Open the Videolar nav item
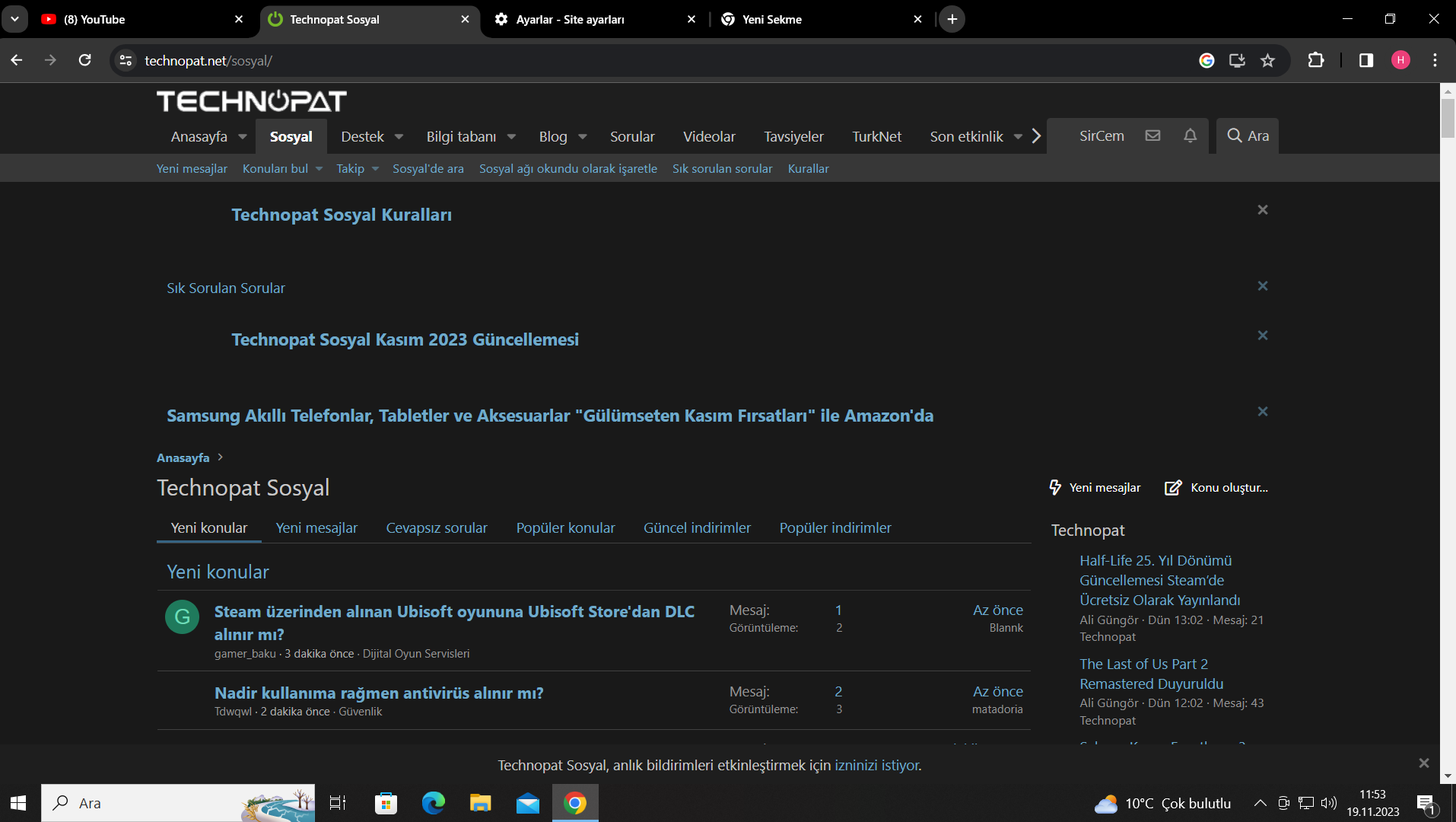The height and width of the screenshot is (822, 1456). click(x=709, y=136)
